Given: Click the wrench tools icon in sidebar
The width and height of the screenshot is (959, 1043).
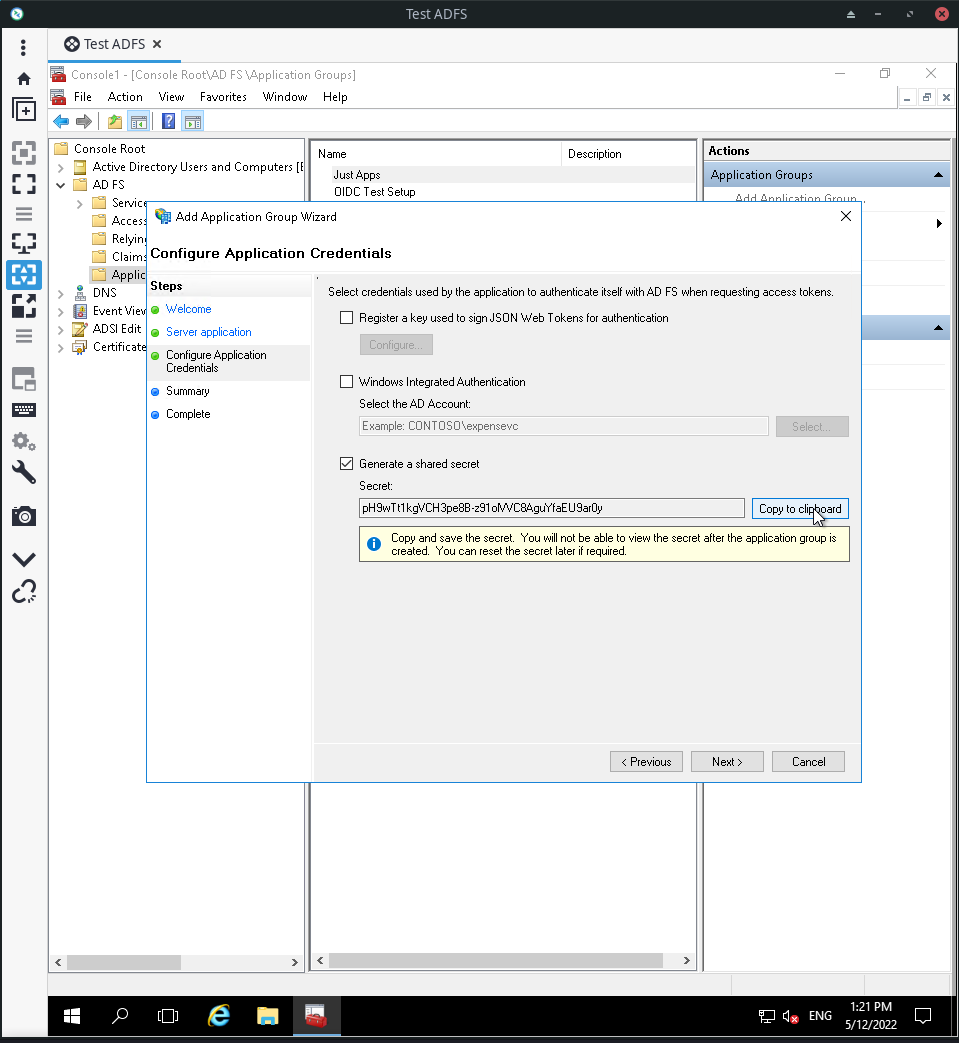Looking at the screenshot, I should click(x=24, y=472).
